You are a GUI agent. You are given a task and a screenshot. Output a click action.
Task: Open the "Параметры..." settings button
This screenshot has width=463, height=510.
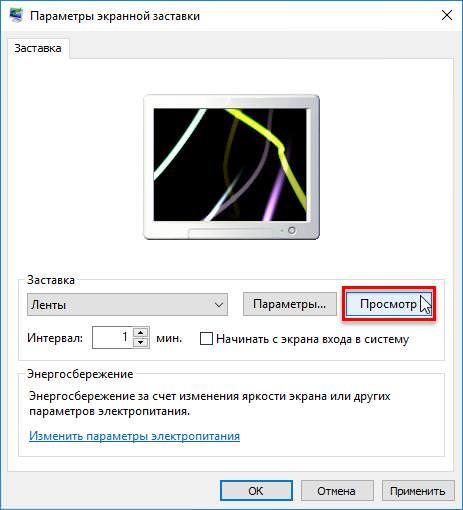tap(290, 304)
